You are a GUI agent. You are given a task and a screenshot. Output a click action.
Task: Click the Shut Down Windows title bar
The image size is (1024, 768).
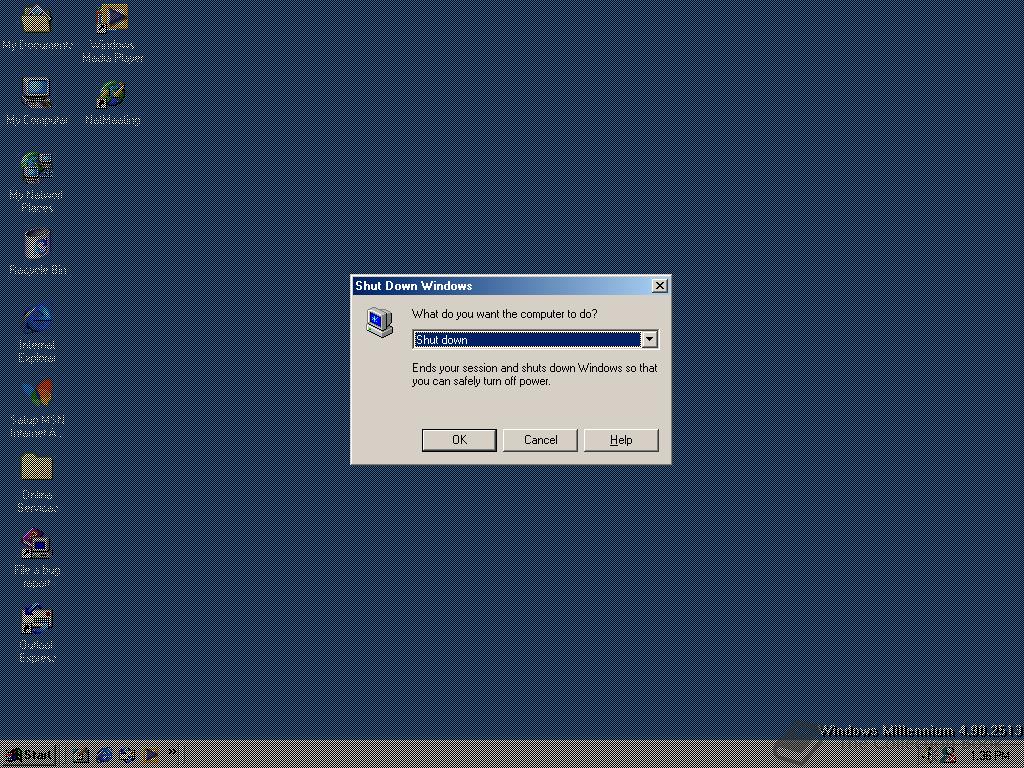coord(511,286)
